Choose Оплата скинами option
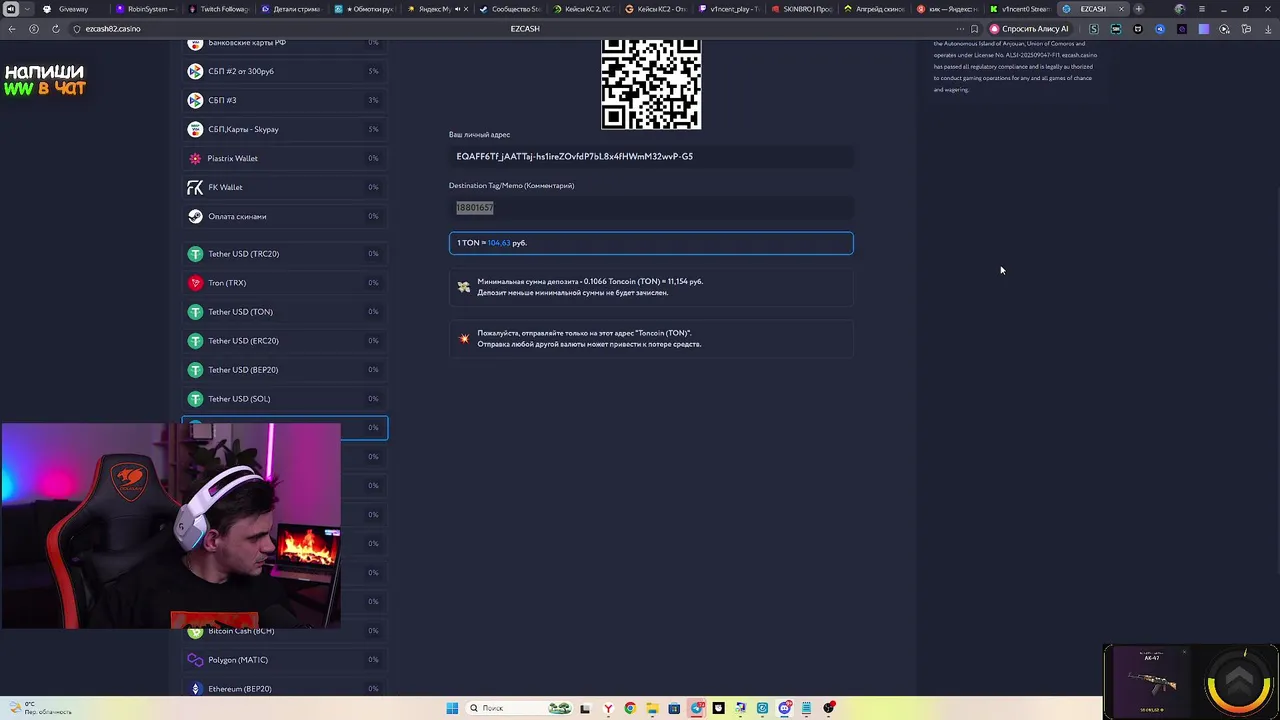 click(x=285, y=216)
